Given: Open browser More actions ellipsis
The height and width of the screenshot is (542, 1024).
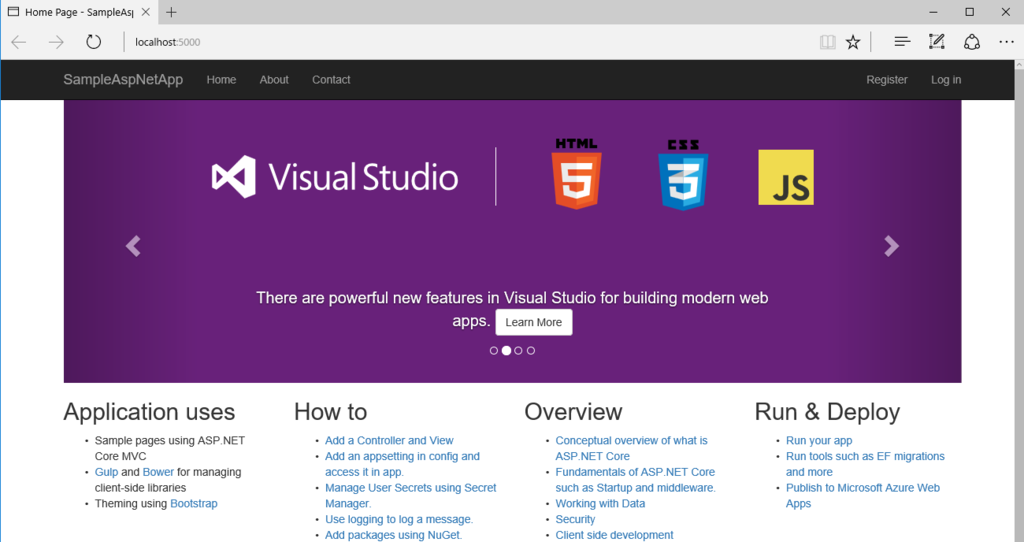Looking at the screenshot, I should coord(1006,42).
